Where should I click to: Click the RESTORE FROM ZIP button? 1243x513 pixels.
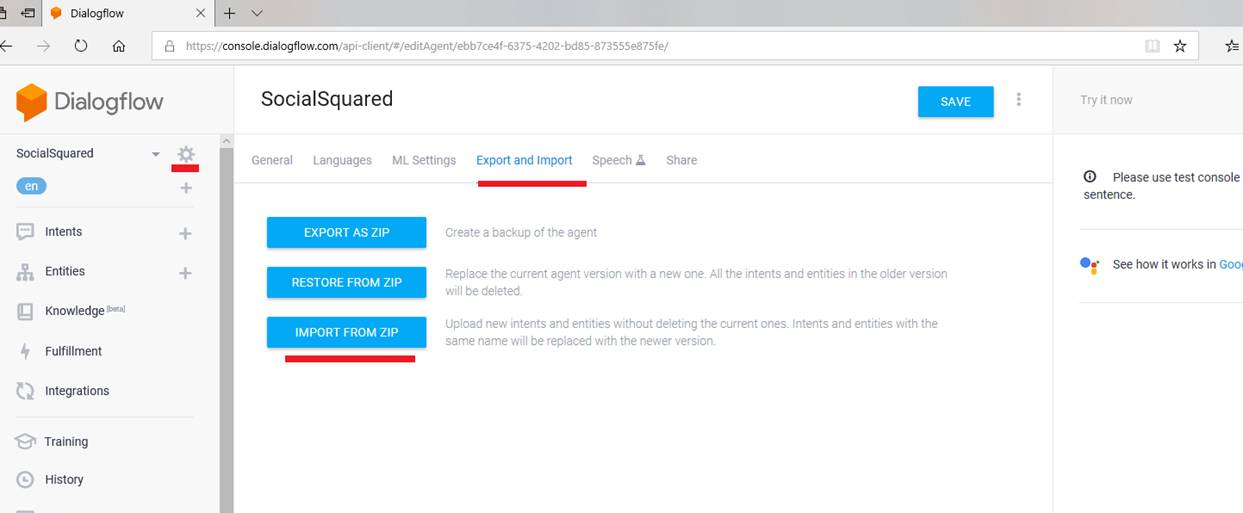[x=346, y=282]
